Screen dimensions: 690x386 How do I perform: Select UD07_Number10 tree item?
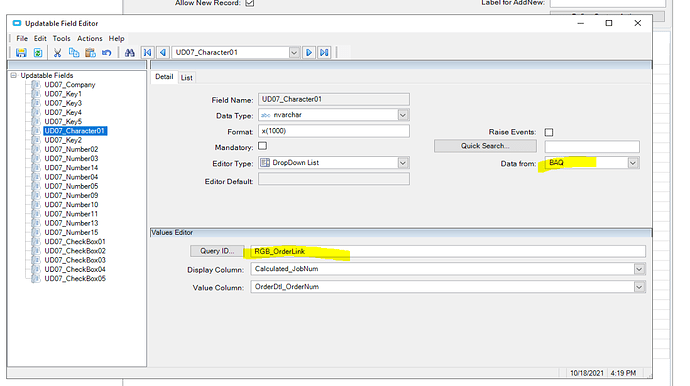(x=71, y=205)
